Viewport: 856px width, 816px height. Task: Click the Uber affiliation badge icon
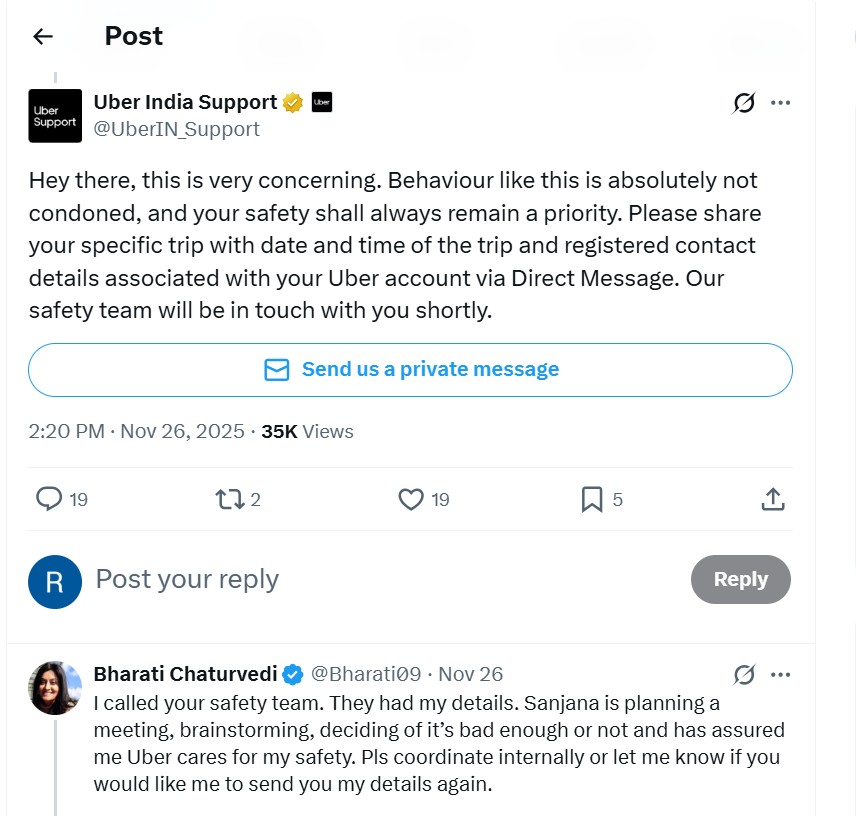[x=321, y=102]
